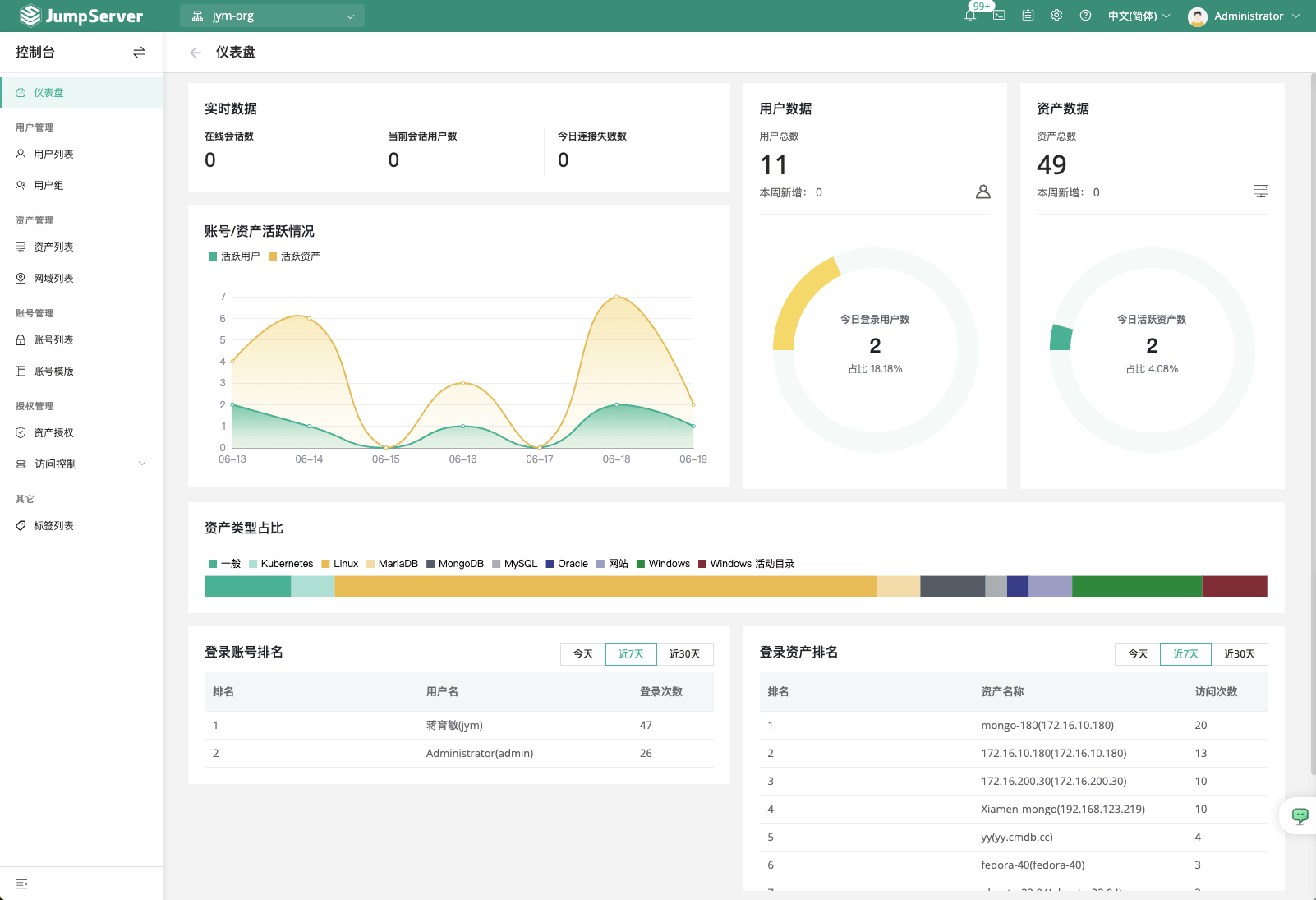Open the settings gear icon
1316x900 pixels.
[x=1056, y=16]
